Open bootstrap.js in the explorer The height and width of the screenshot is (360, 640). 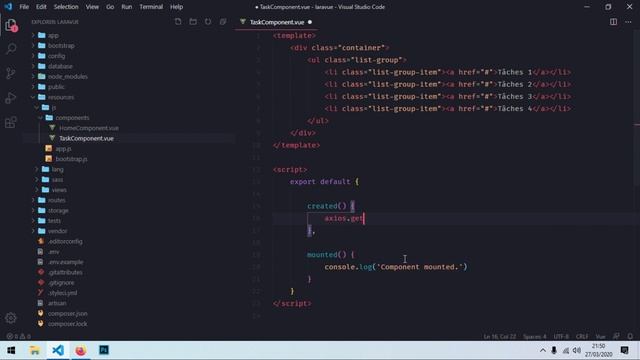pyautogui.click(x=71, y=159)
